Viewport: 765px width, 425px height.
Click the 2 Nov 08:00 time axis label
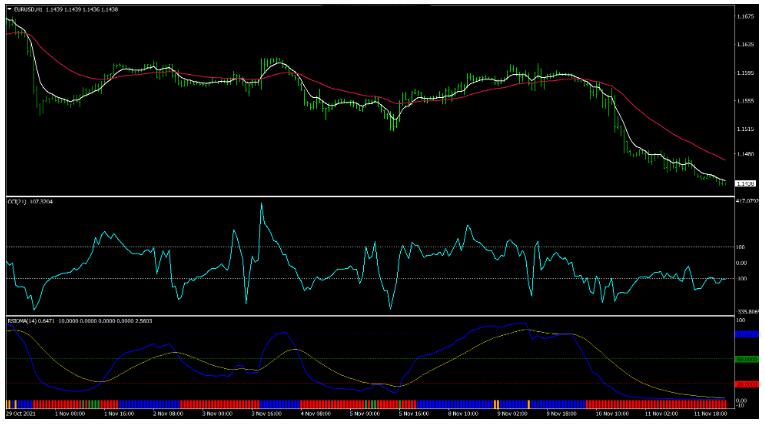point(168,414)
